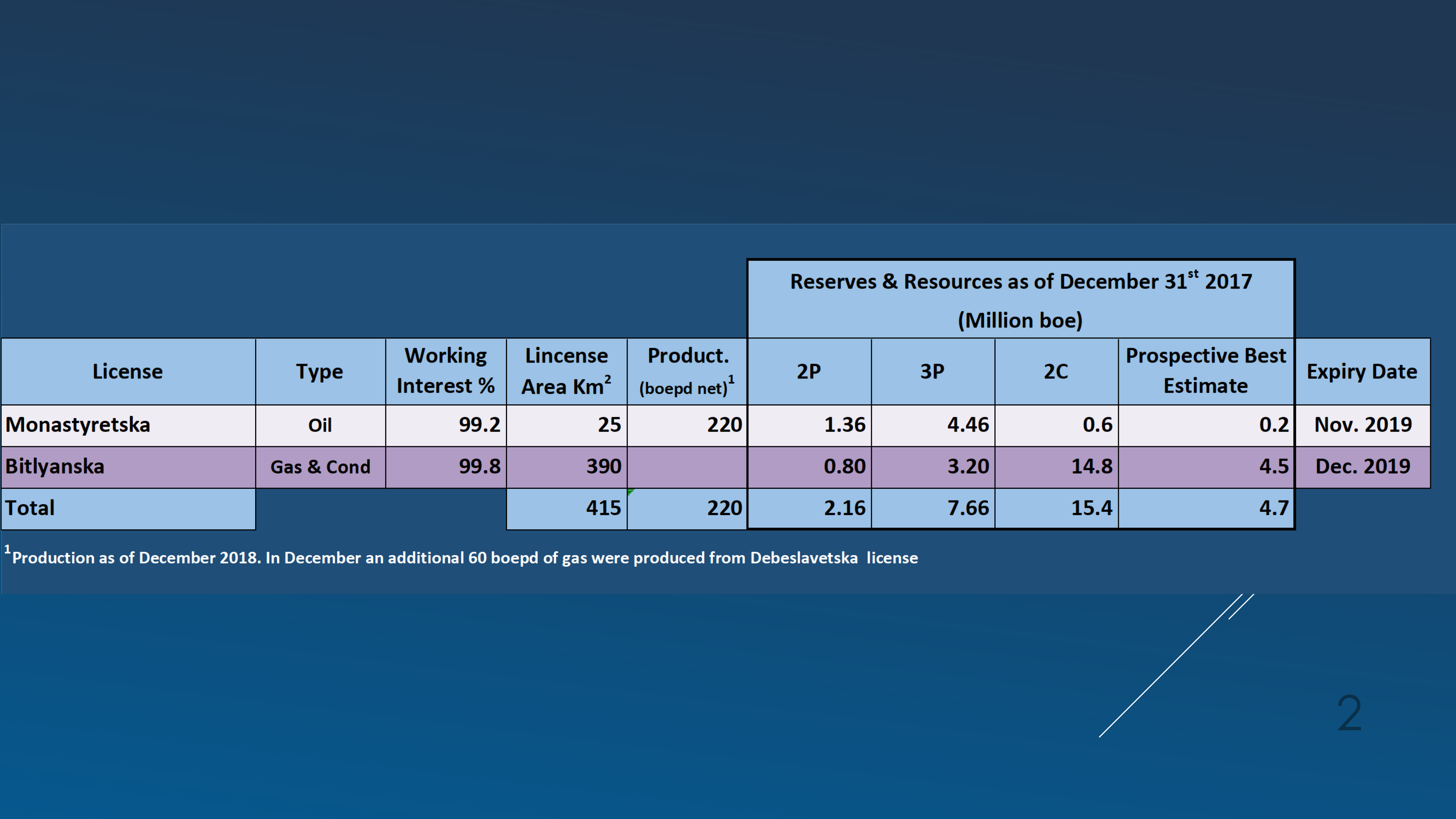
Task: Click the Total row label
Action: (x=31, y=507)
